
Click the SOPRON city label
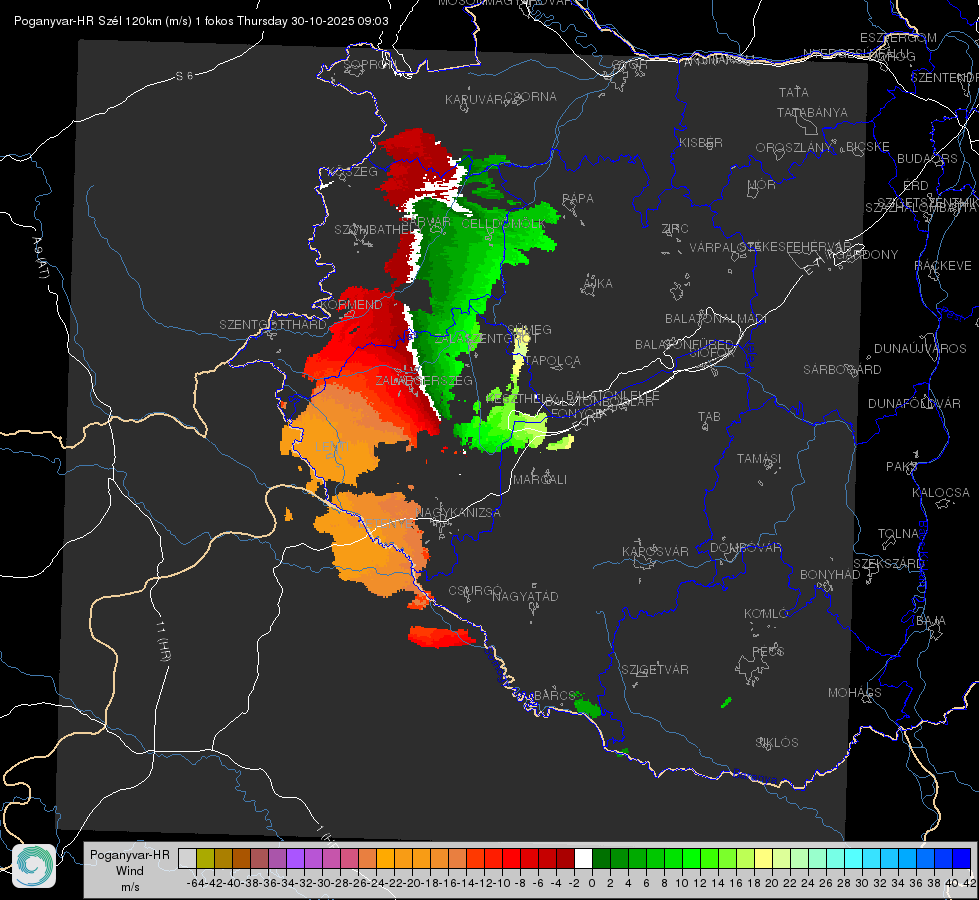[369, 64]
